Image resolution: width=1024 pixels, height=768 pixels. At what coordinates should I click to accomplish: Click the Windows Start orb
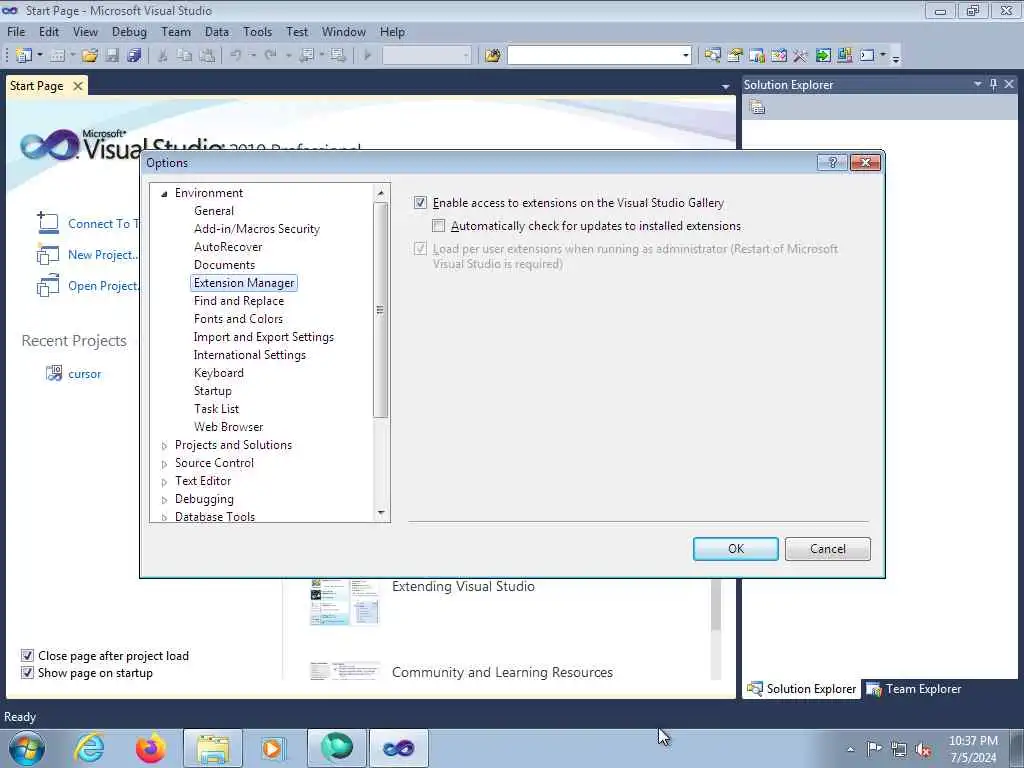point(27,748)
